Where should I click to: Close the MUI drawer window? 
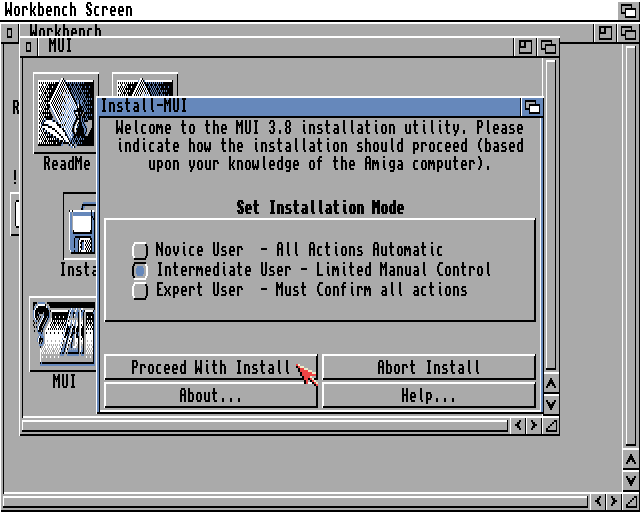pos(29,47)
